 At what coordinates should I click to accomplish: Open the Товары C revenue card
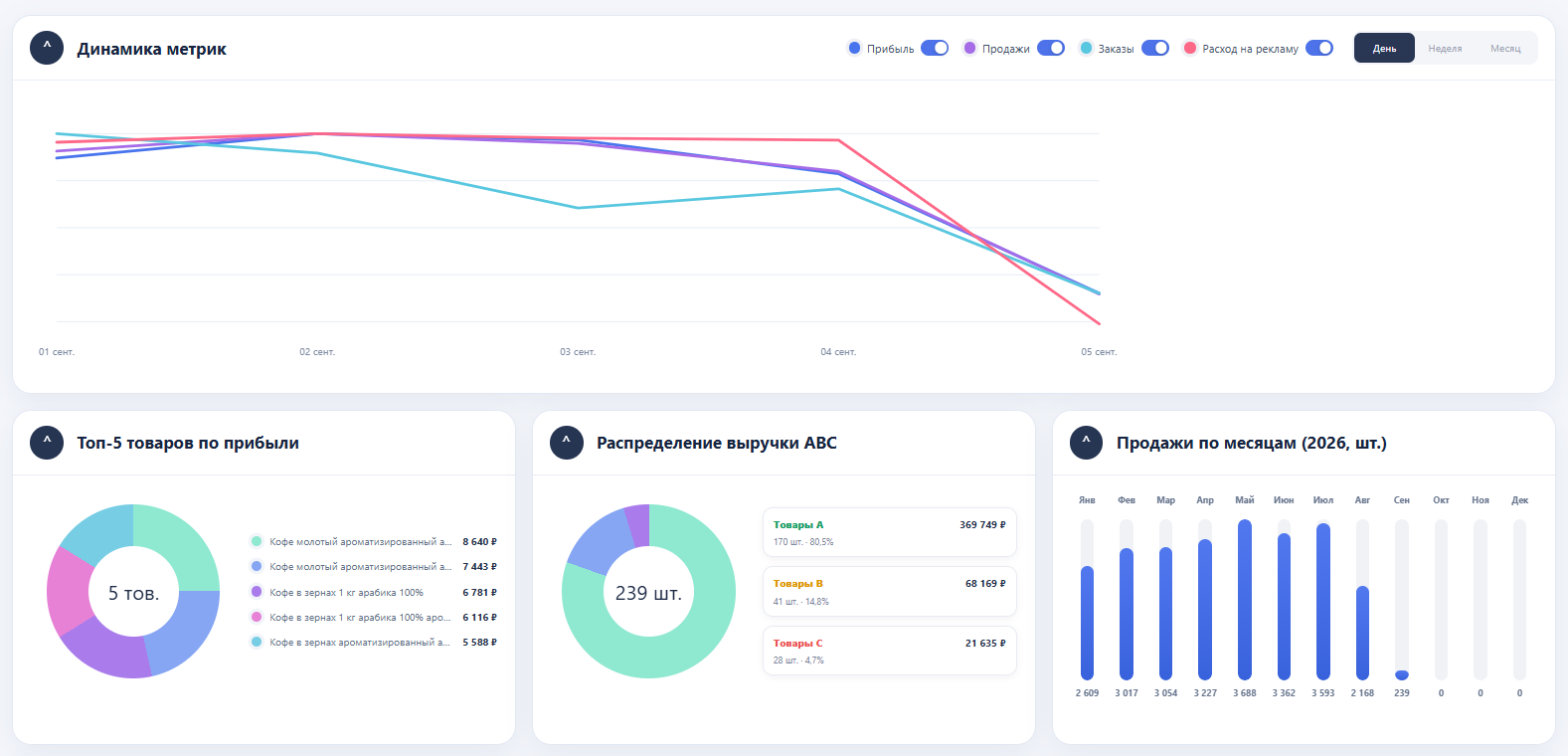click(x=890, y=651)
